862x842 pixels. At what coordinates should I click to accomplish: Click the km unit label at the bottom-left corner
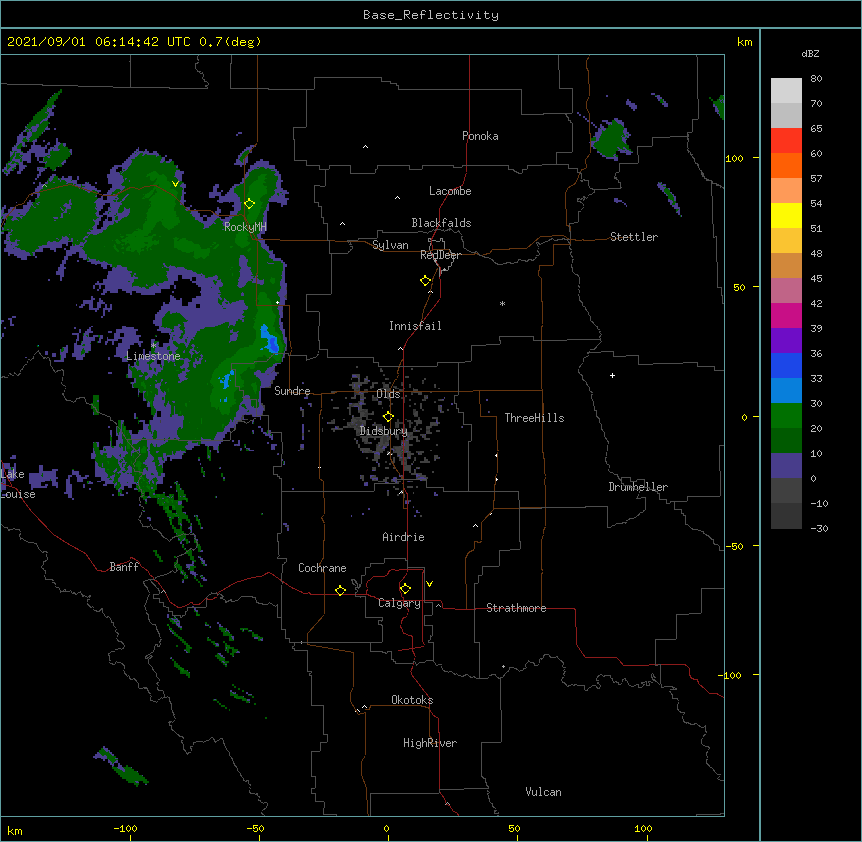(x=15, y=831)
